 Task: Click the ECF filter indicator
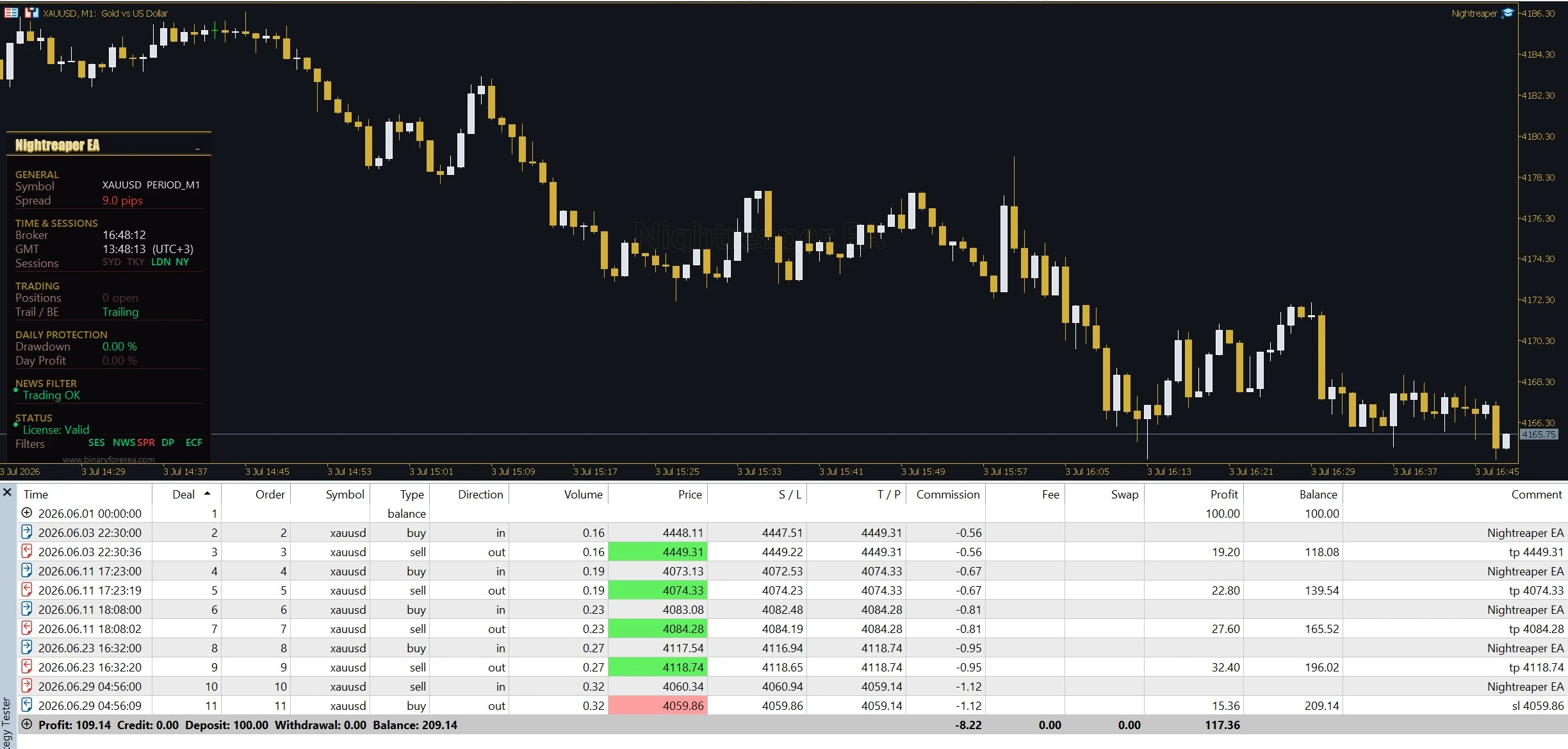(193, 443)
